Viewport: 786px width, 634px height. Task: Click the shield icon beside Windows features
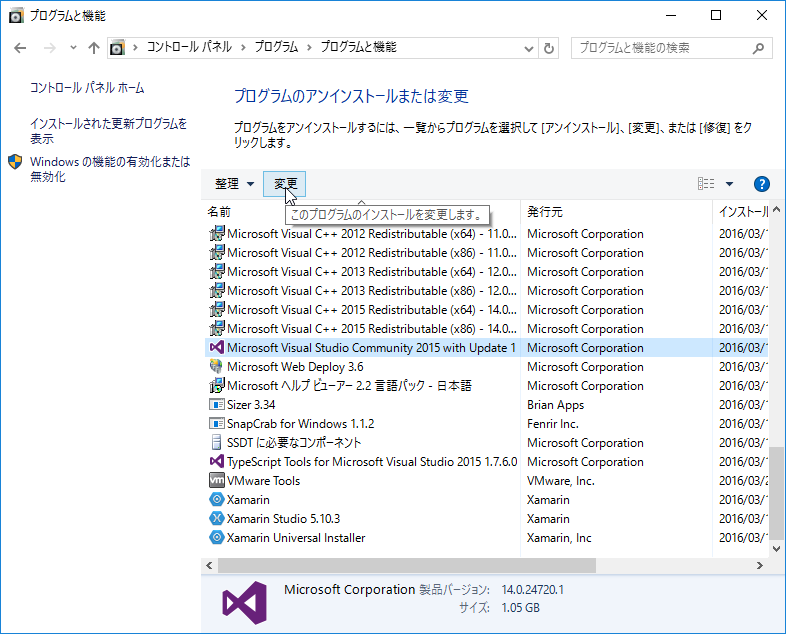pyautogui.click(x=16, y=162)
